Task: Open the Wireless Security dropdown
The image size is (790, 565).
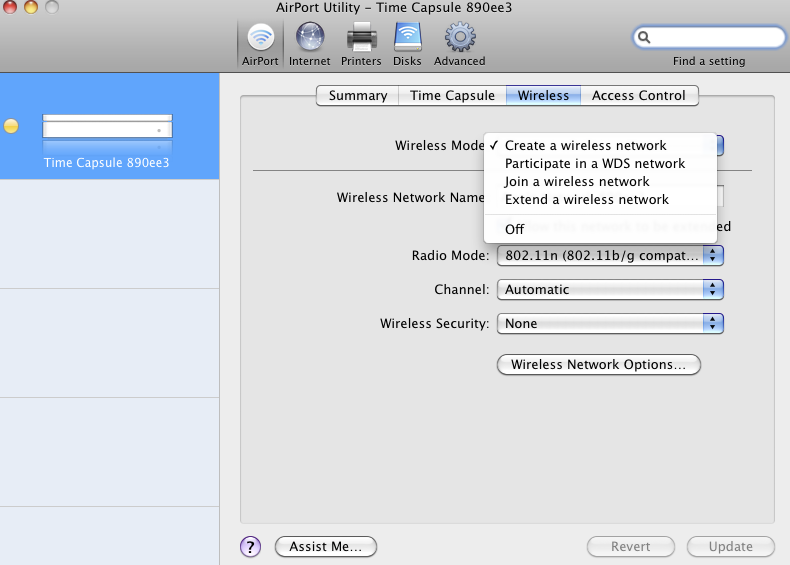Action: (610, 323)
